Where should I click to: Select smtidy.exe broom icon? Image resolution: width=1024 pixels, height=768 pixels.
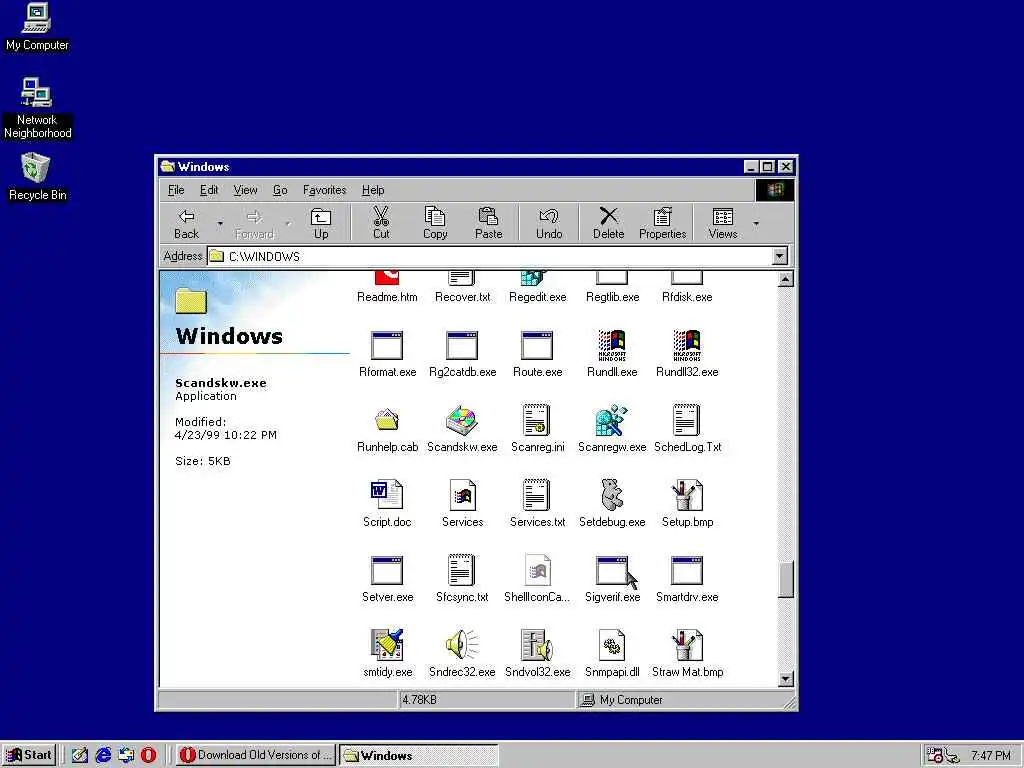click(x=387, y=645)
